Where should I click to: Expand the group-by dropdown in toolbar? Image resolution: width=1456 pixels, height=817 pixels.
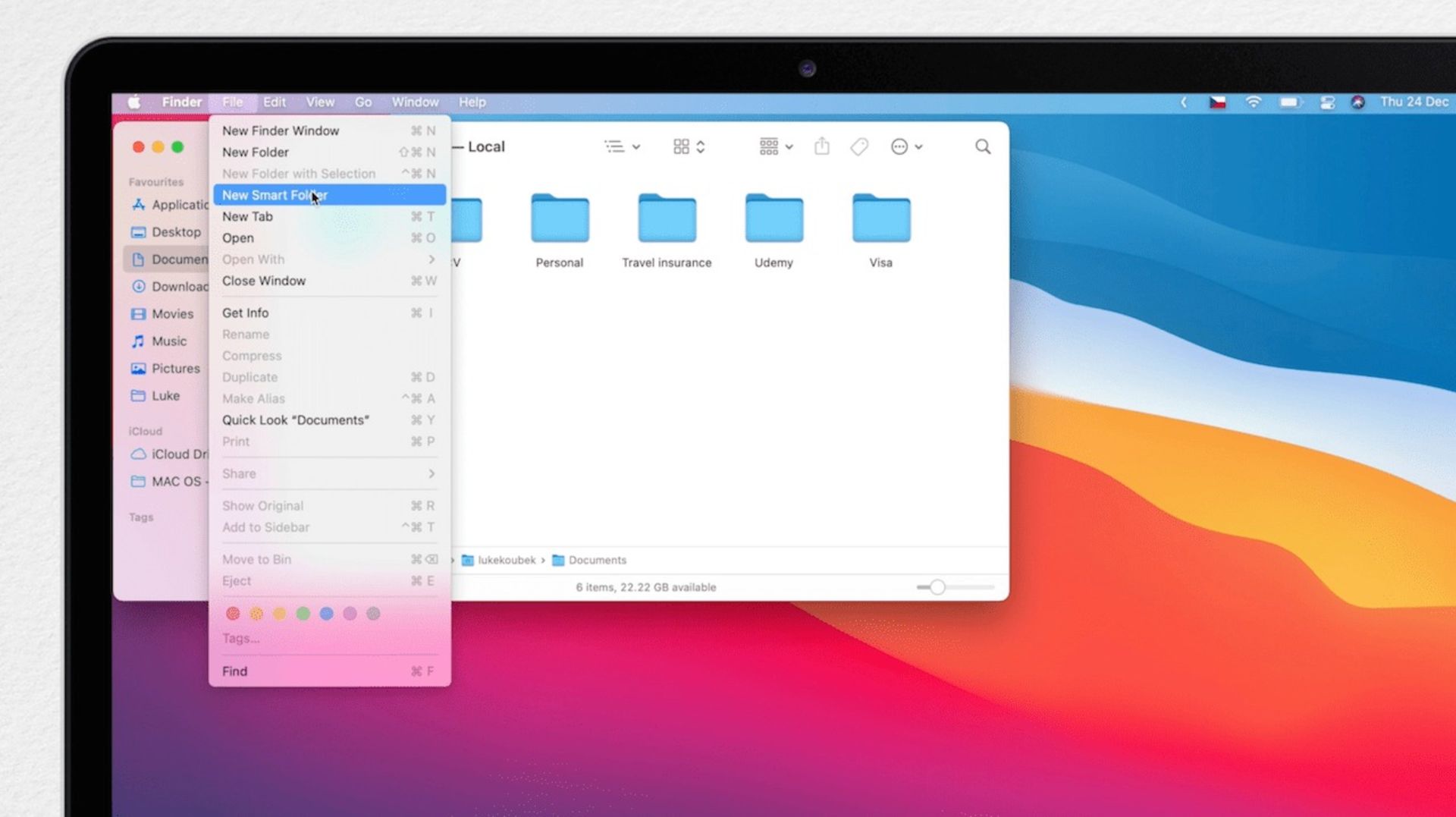(775, 146)
